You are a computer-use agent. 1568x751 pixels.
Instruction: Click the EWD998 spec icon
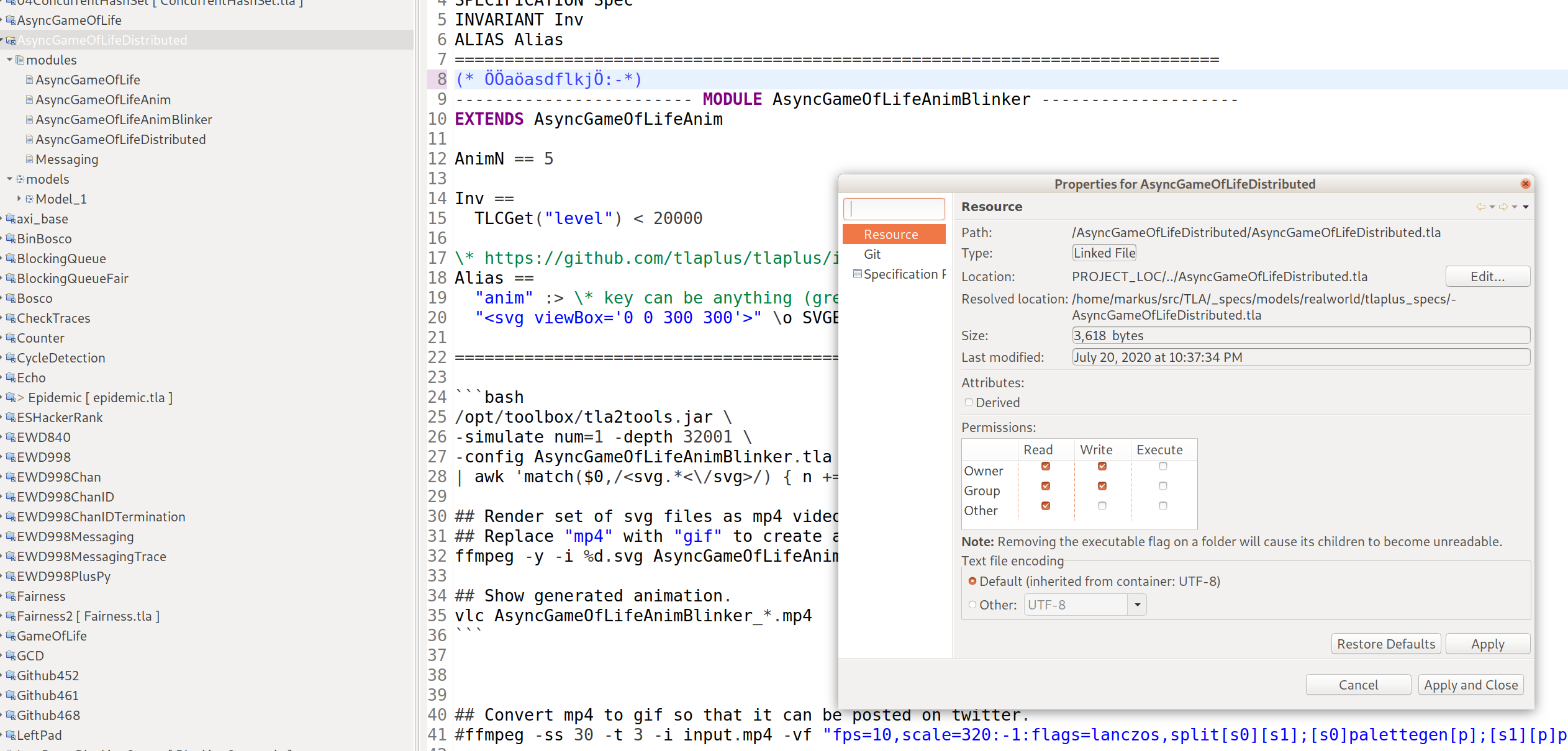[x=11, y=457]
